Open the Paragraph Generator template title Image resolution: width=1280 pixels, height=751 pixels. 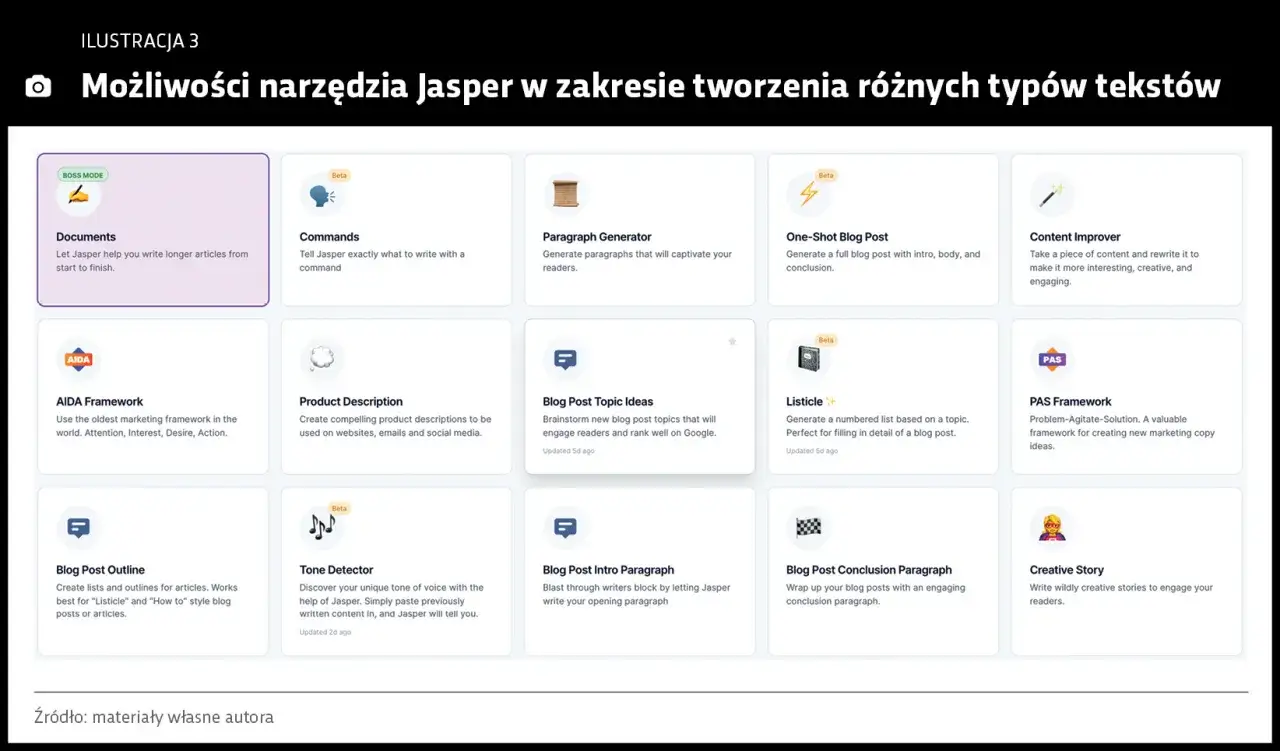[597, 237]
